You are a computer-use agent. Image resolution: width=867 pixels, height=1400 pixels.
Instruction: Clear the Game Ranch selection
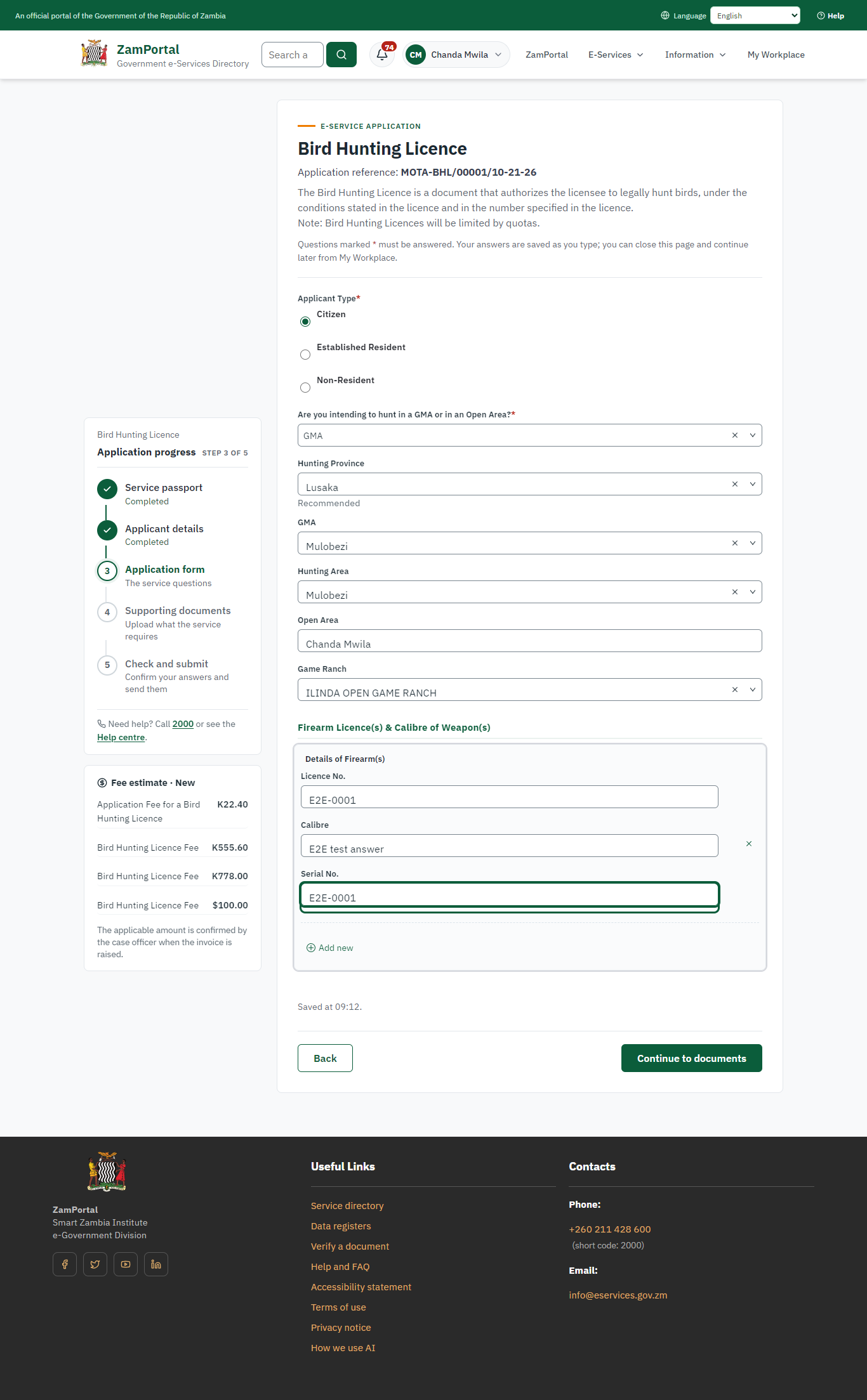[735, 690]
